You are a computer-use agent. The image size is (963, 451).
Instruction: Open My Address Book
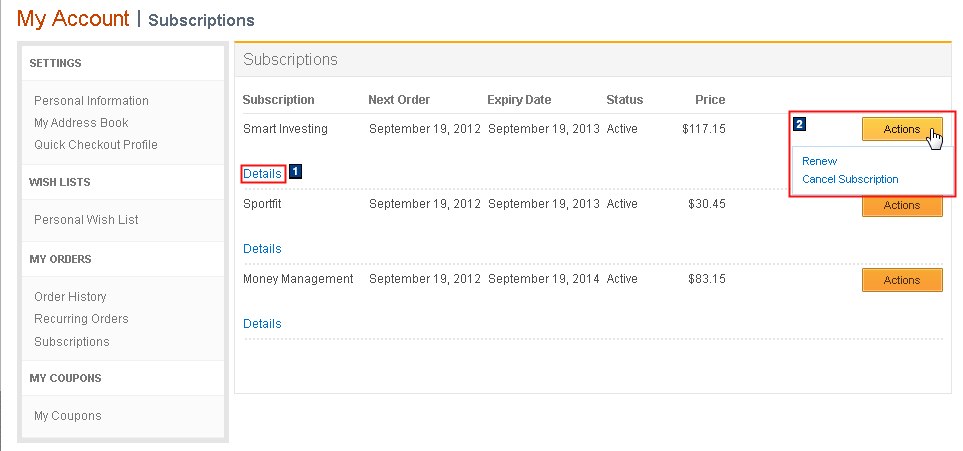pos(81,123)
